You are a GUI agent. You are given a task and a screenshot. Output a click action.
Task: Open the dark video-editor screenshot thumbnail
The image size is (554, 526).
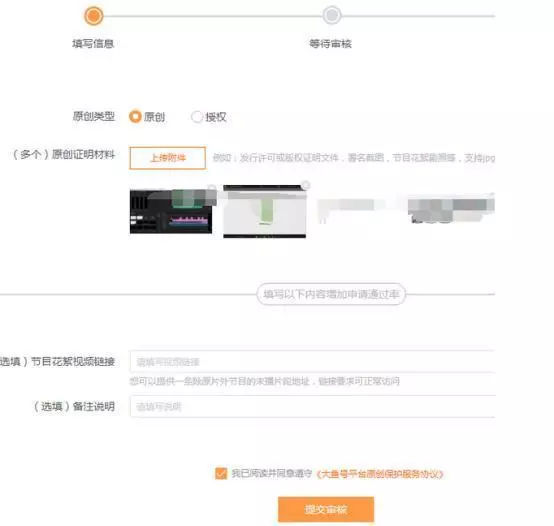(x=171, y=211)
